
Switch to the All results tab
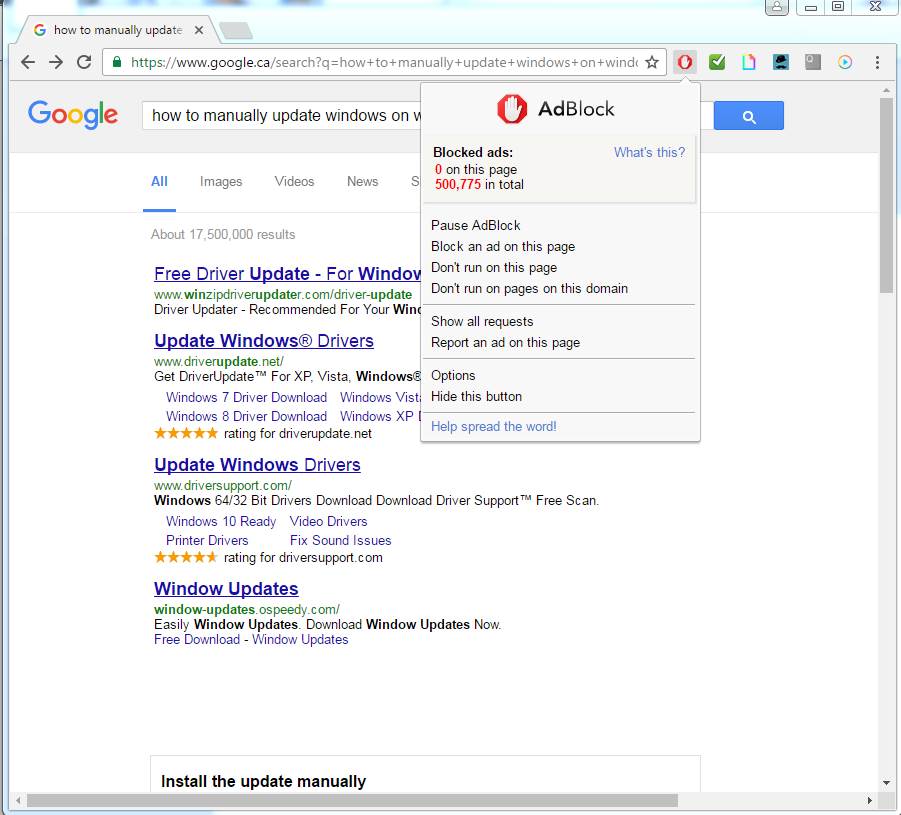(159, 182)
